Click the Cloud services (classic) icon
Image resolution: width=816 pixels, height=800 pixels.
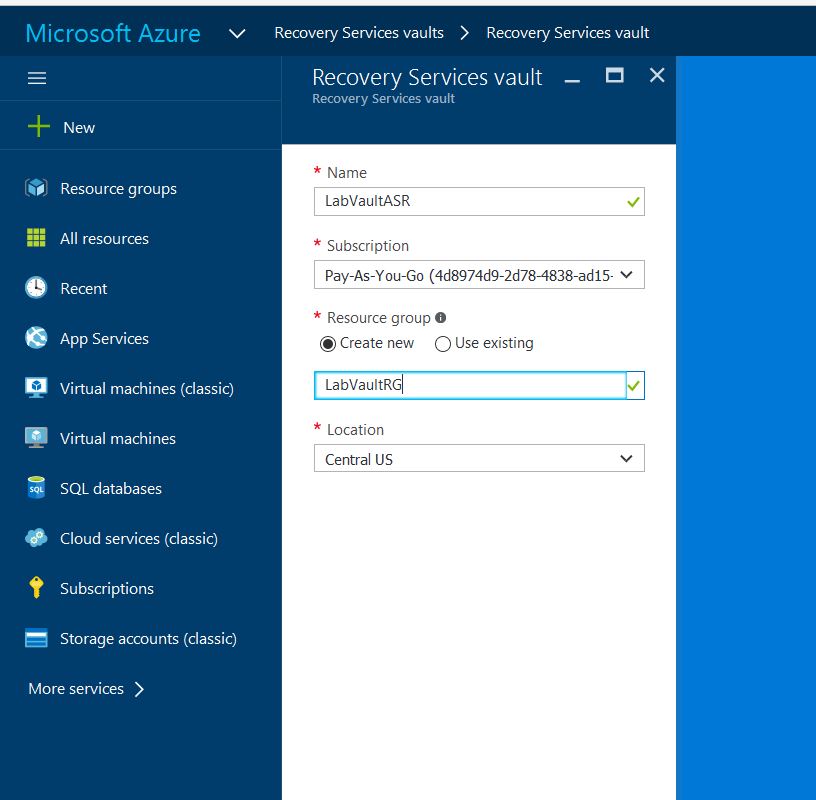[x=36, y=538]
